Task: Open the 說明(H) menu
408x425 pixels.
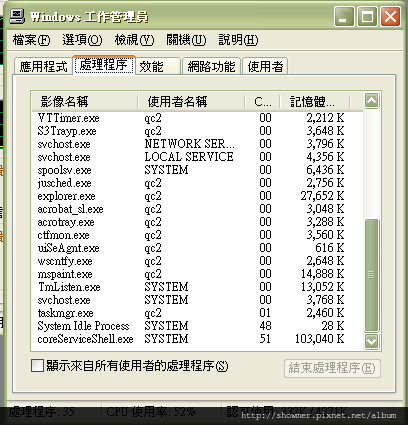Action: pos(238,40)
